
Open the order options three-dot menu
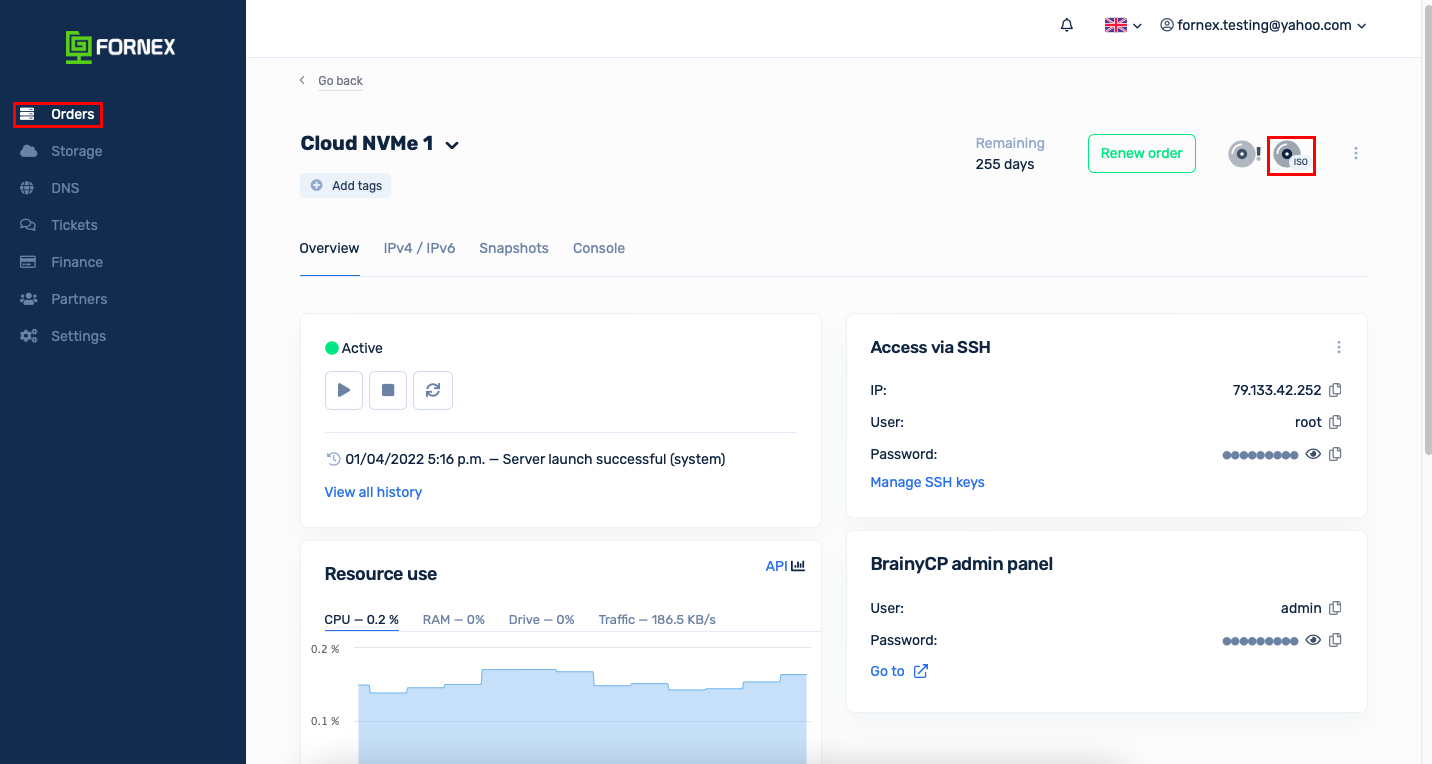coord(1356,153)
